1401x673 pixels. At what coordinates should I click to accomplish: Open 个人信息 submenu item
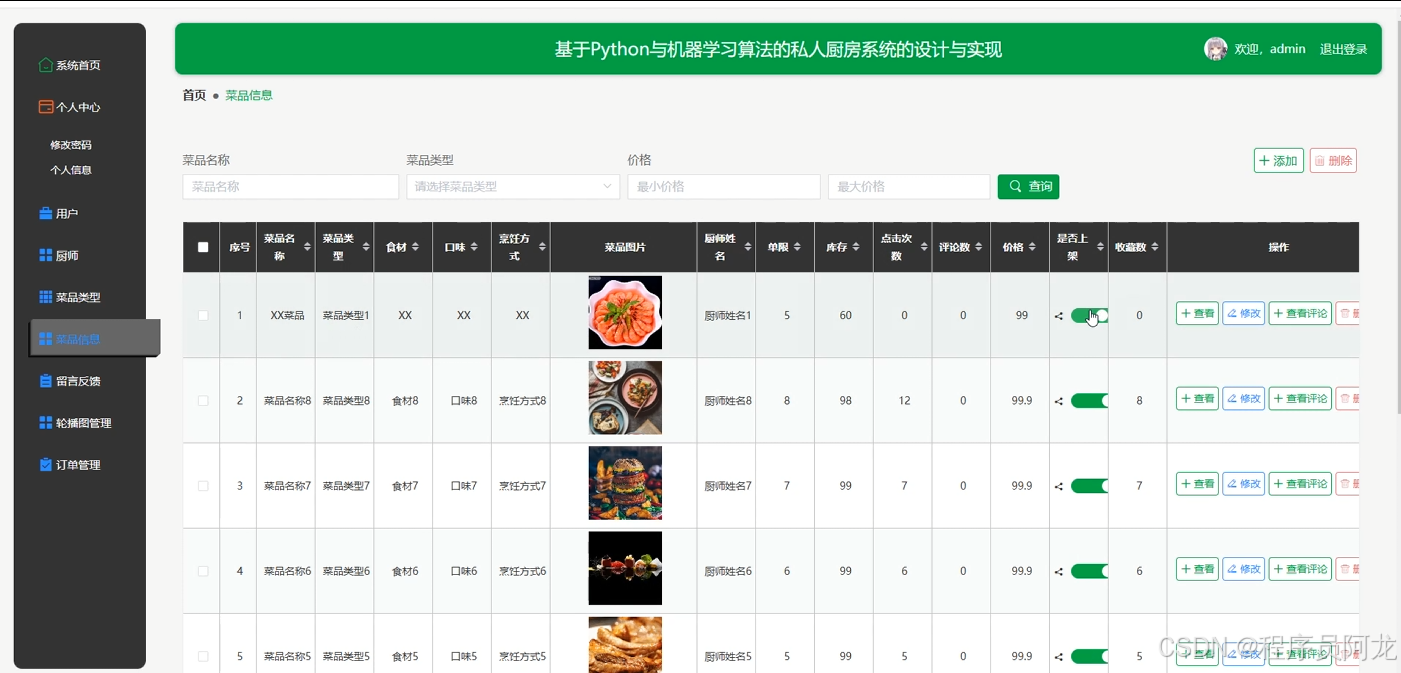71,170
